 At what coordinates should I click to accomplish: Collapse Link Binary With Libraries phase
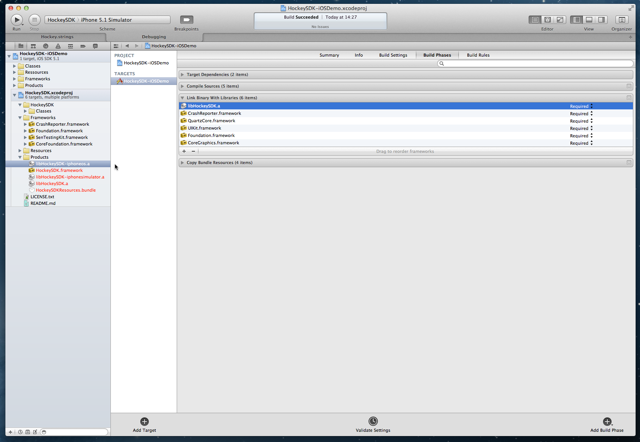coord(182,98)
